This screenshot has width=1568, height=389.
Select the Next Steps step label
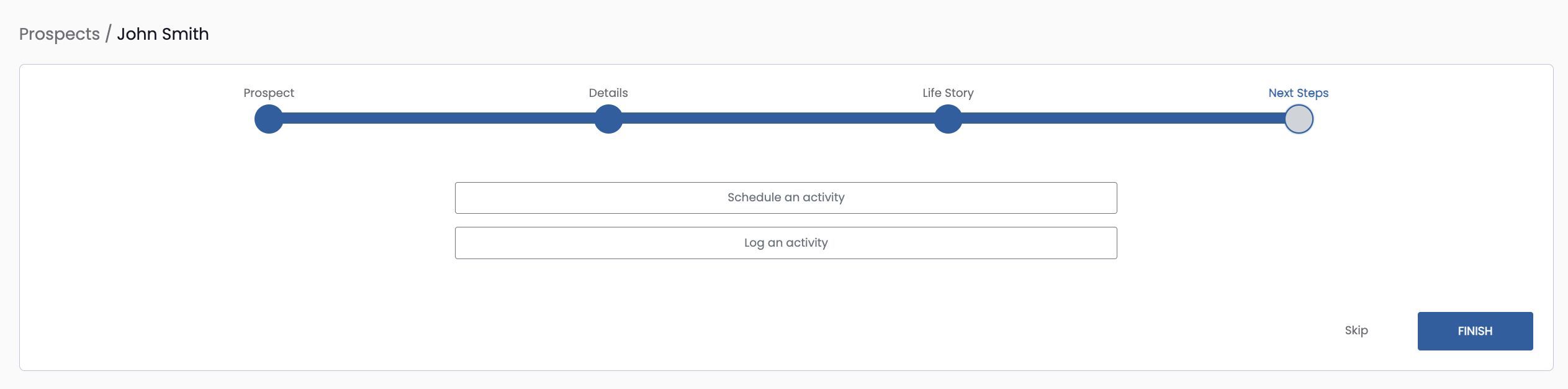point(1299,93)
